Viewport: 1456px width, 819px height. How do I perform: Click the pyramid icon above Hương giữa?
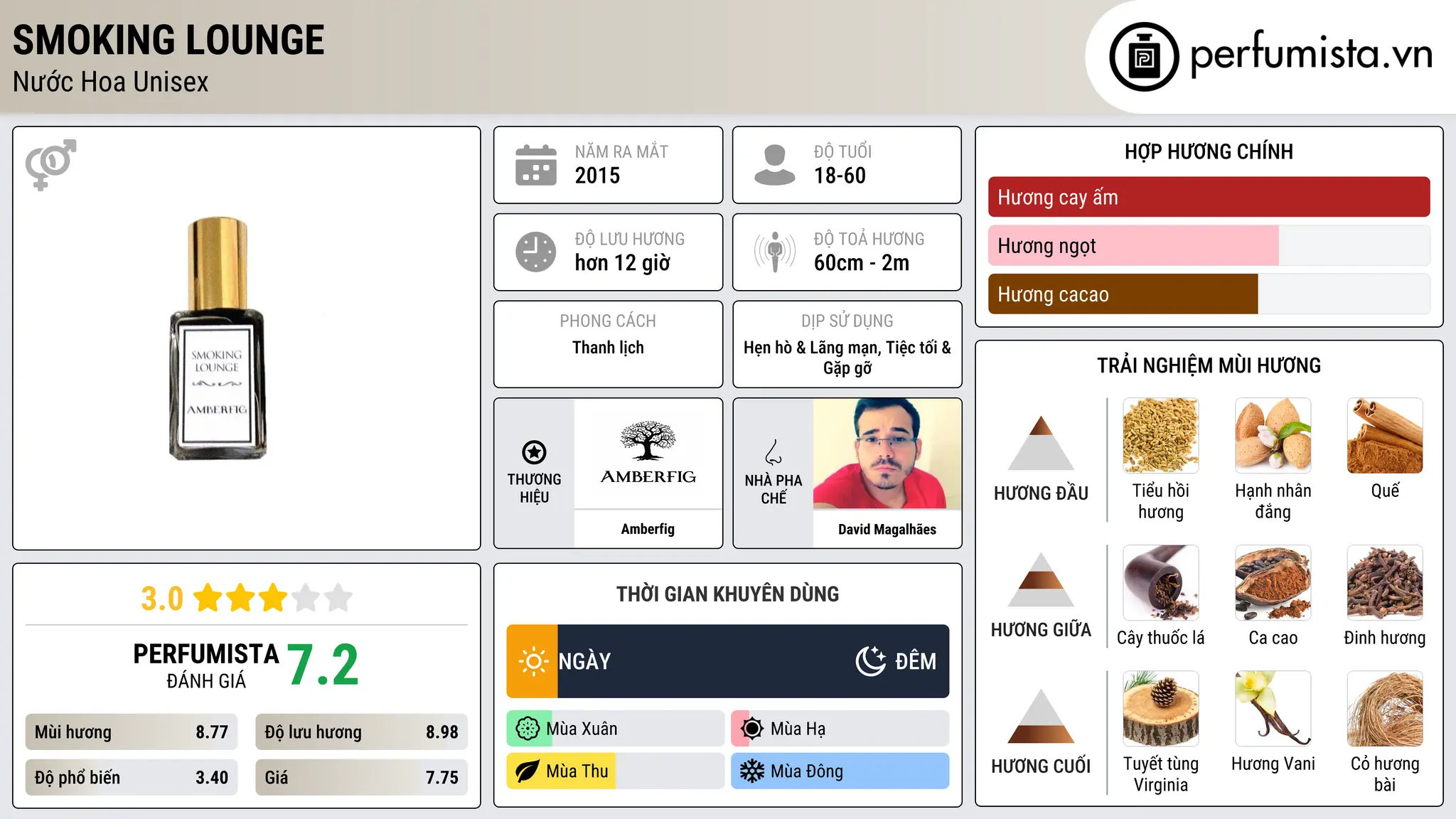[1041, 579]
